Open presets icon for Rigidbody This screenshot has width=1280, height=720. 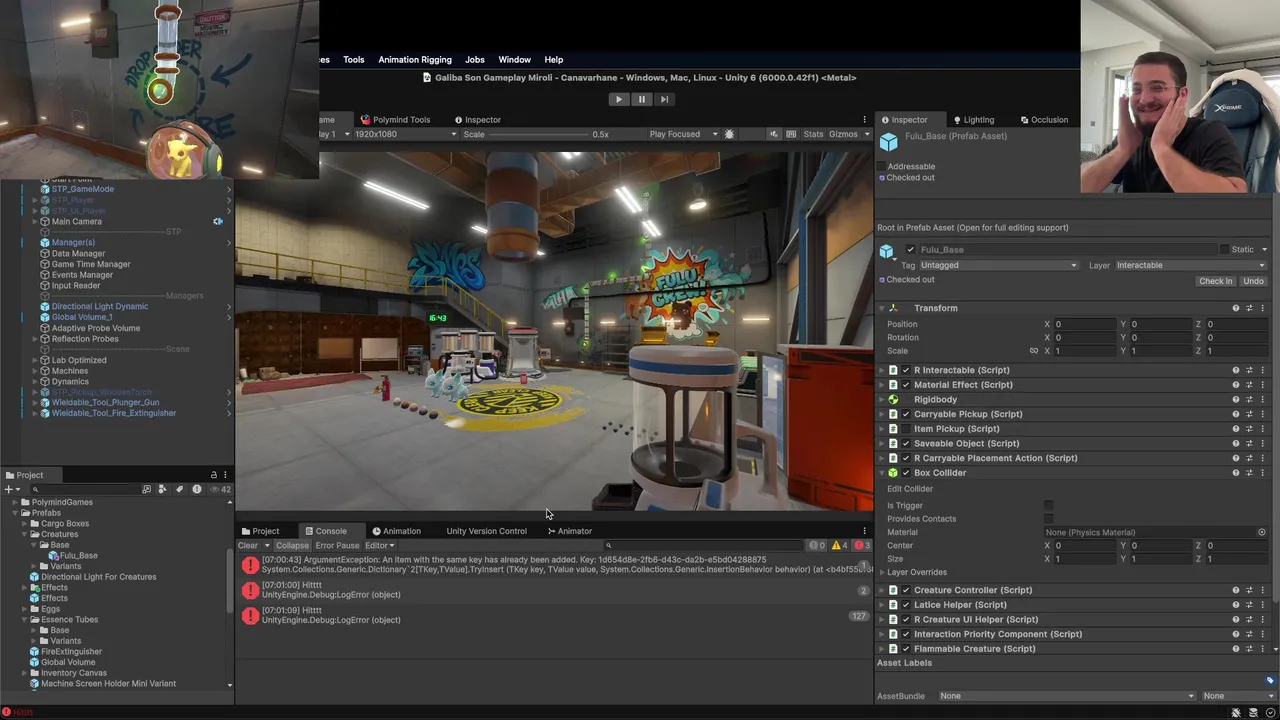tap(1249, 400)
